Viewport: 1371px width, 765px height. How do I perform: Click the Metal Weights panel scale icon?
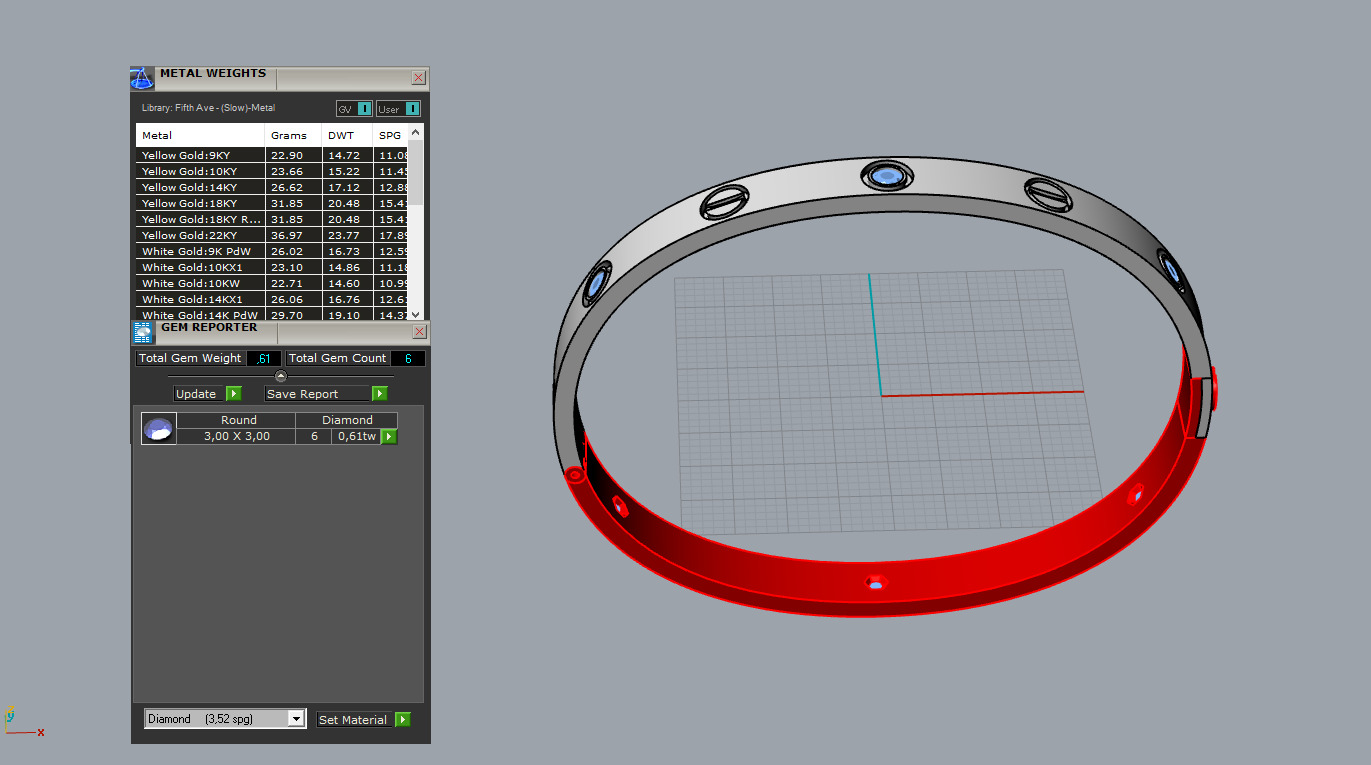click(x=142, y=78)
